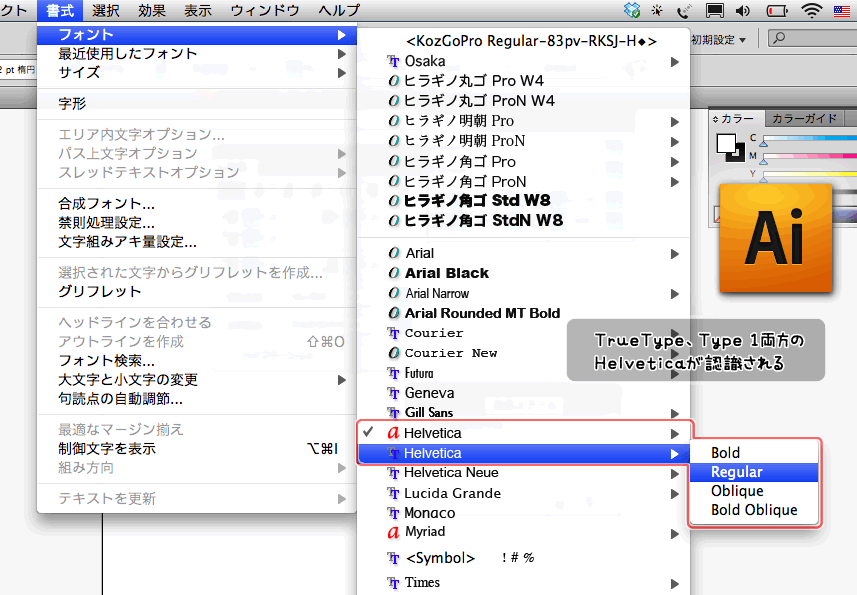Select フォント submenu item
The width and height of the screenshot is (857, 595).
coord(197,35)
